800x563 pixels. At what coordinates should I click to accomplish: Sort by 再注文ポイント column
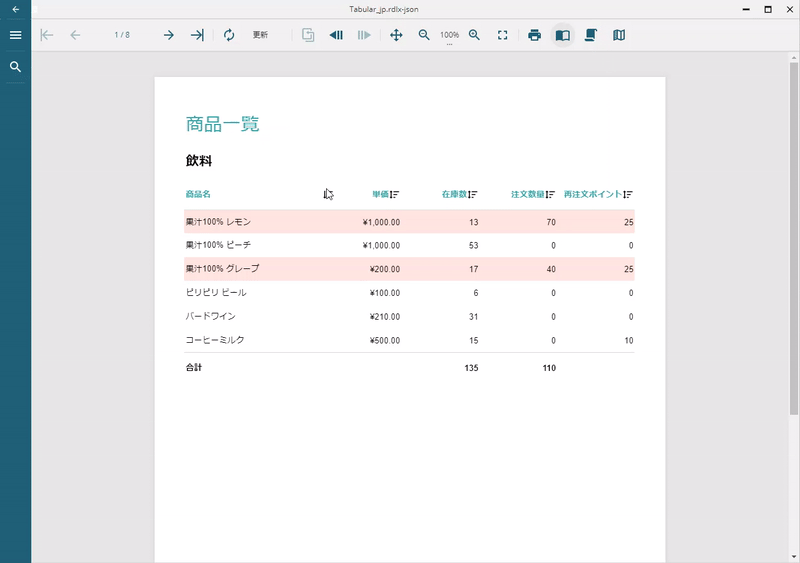click(x=628, y=194)
